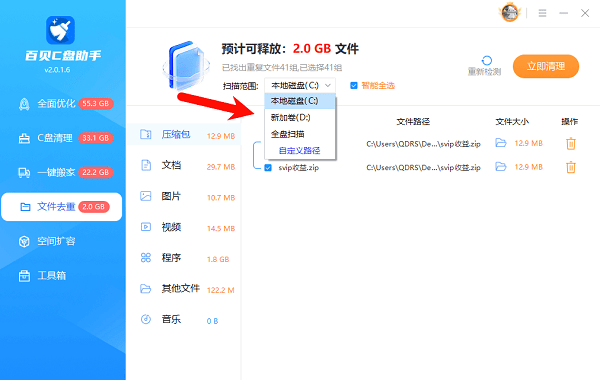The height and width of the screenshot is (380, 600).
Task: Select 本地磁盘(C:) in dropdown list
Action: click(x=300, y=101)
